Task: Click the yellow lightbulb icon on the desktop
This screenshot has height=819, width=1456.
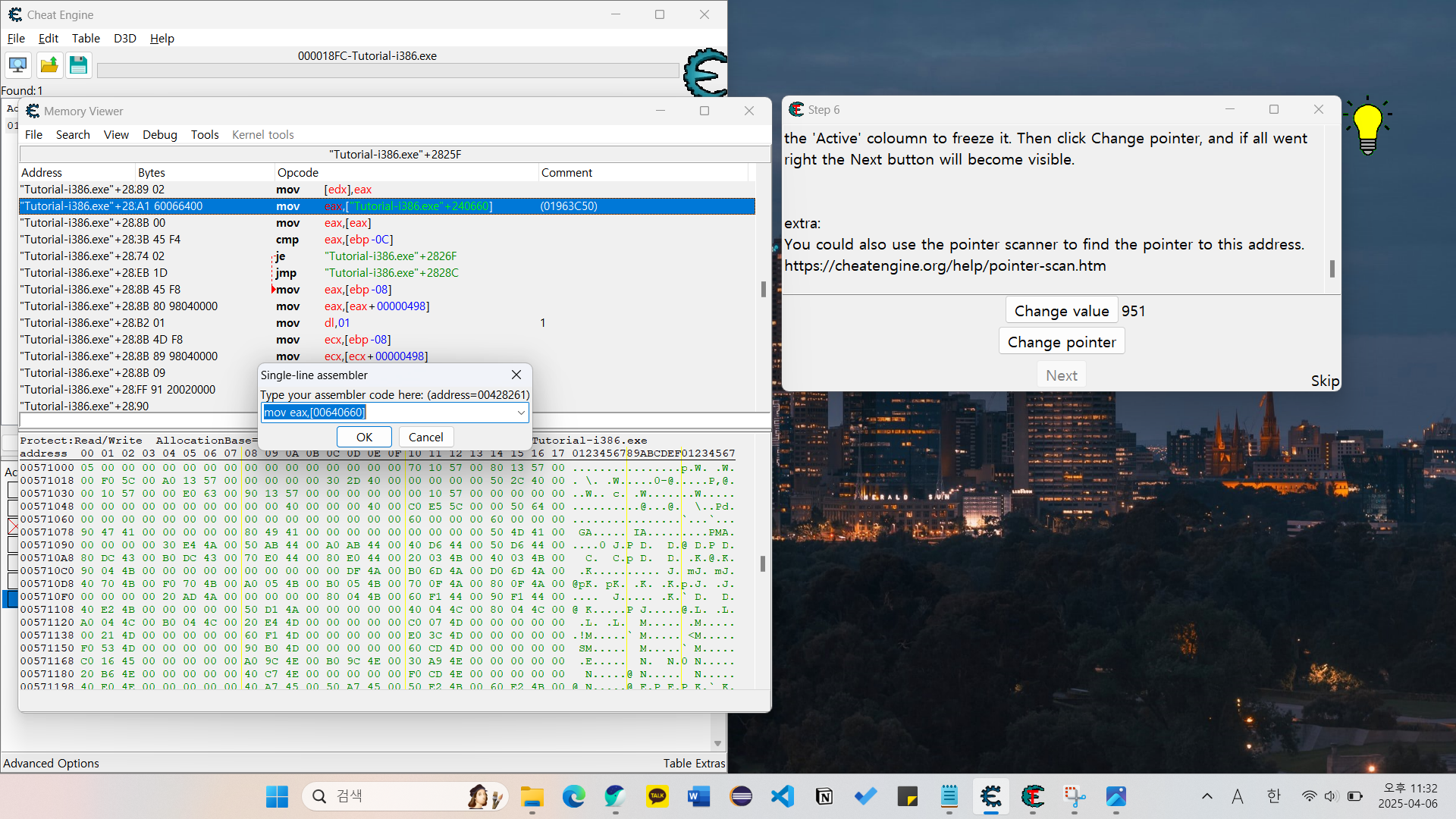Action: (x=1368, y=127)
